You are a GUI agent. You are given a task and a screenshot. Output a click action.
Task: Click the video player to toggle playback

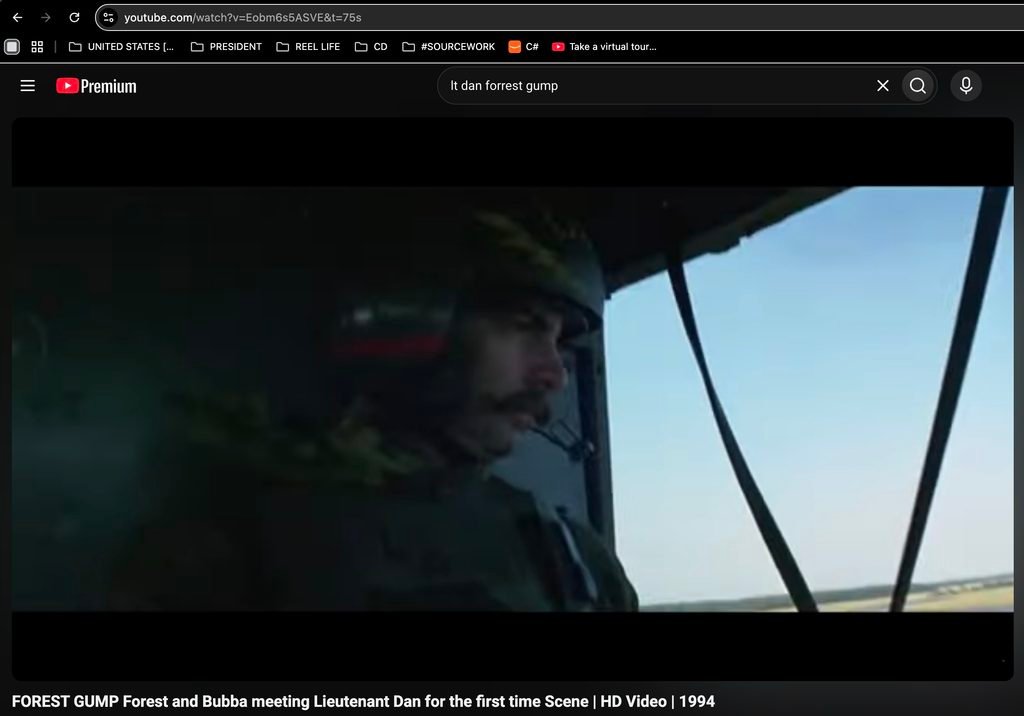(x=513, y=399)
